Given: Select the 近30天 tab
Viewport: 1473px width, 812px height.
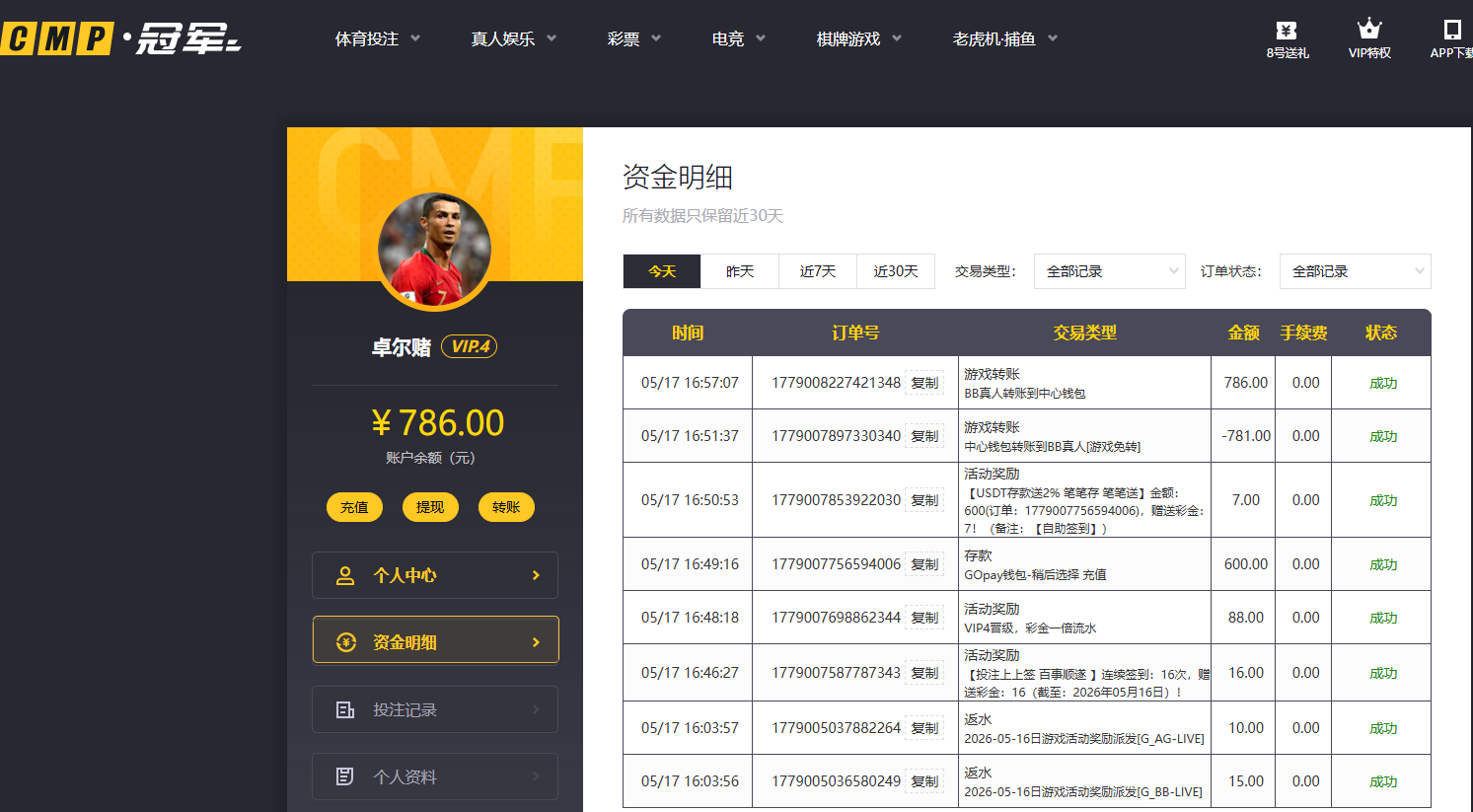Looking at the screenshot, I should [x=896, y=271].
